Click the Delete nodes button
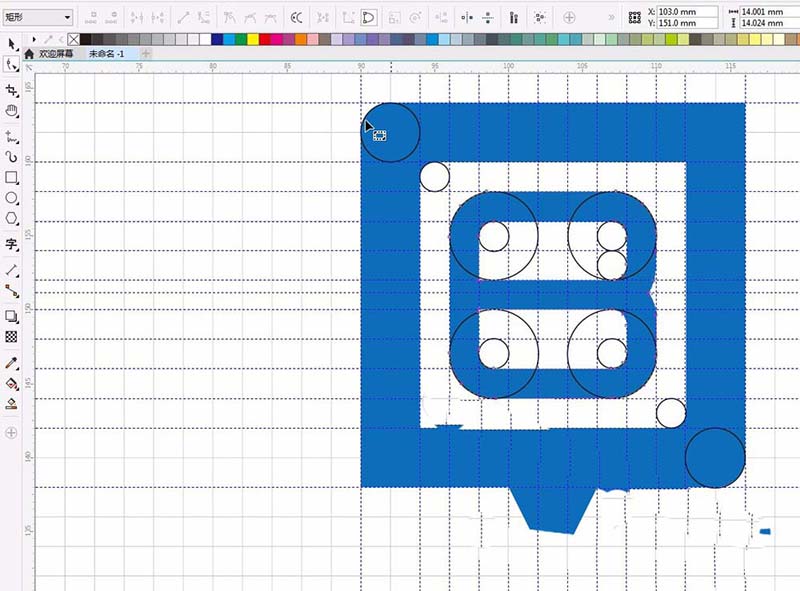 [x=111, y=18]
